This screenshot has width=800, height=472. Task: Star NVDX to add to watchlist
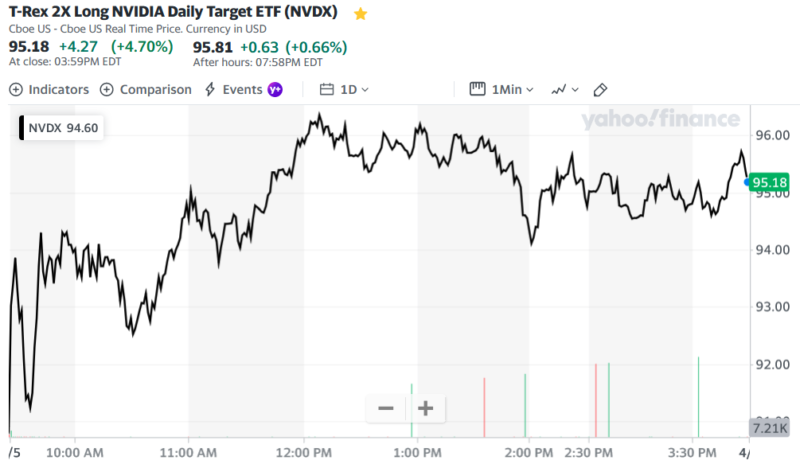pyautogui.click(x=361, y=14)
